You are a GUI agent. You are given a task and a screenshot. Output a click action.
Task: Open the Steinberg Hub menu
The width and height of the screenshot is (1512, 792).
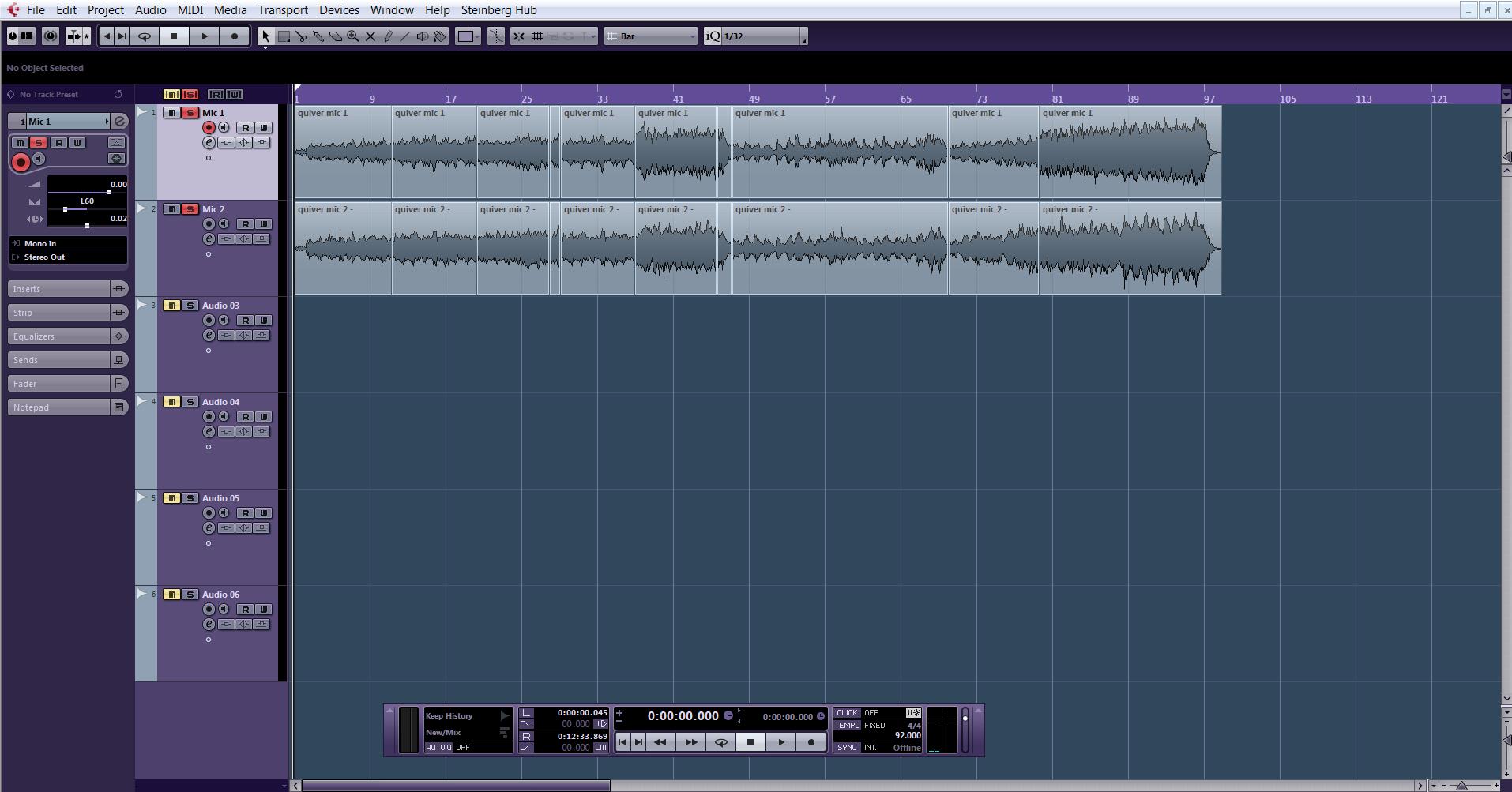(499, 10)
